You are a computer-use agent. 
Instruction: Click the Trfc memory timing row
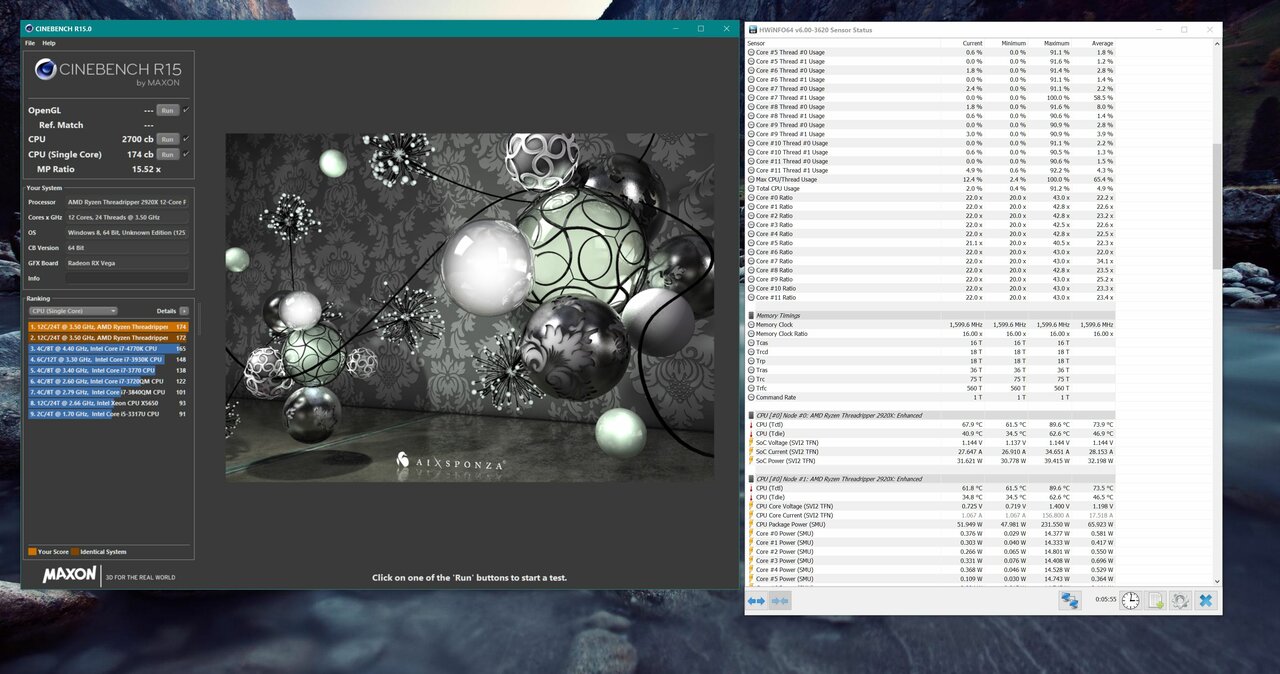pos(931,388)
